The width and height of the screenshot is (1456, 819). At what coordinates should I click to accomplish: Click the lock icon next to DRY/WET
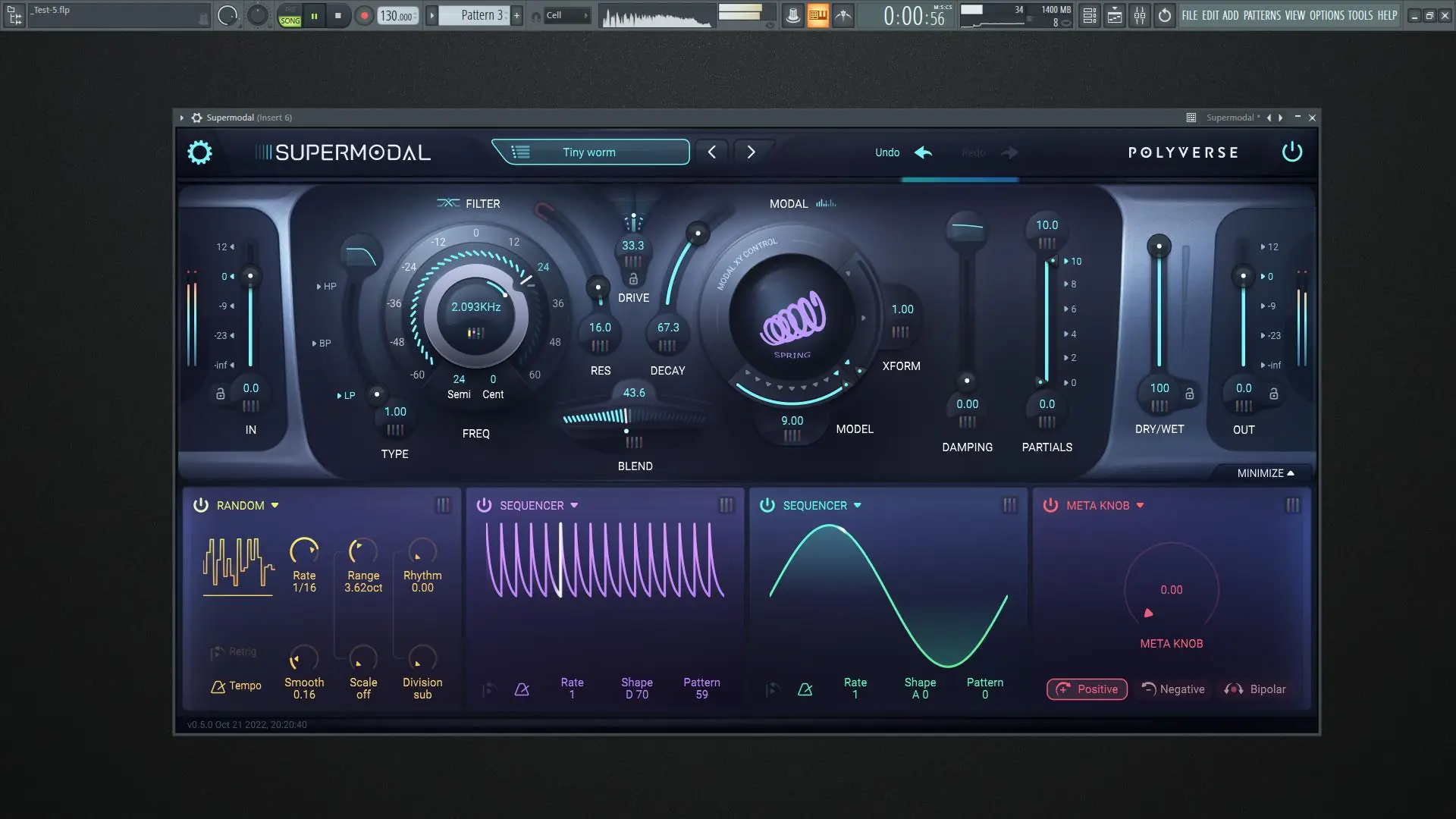pyautogui.click(x=1189, y=394)
